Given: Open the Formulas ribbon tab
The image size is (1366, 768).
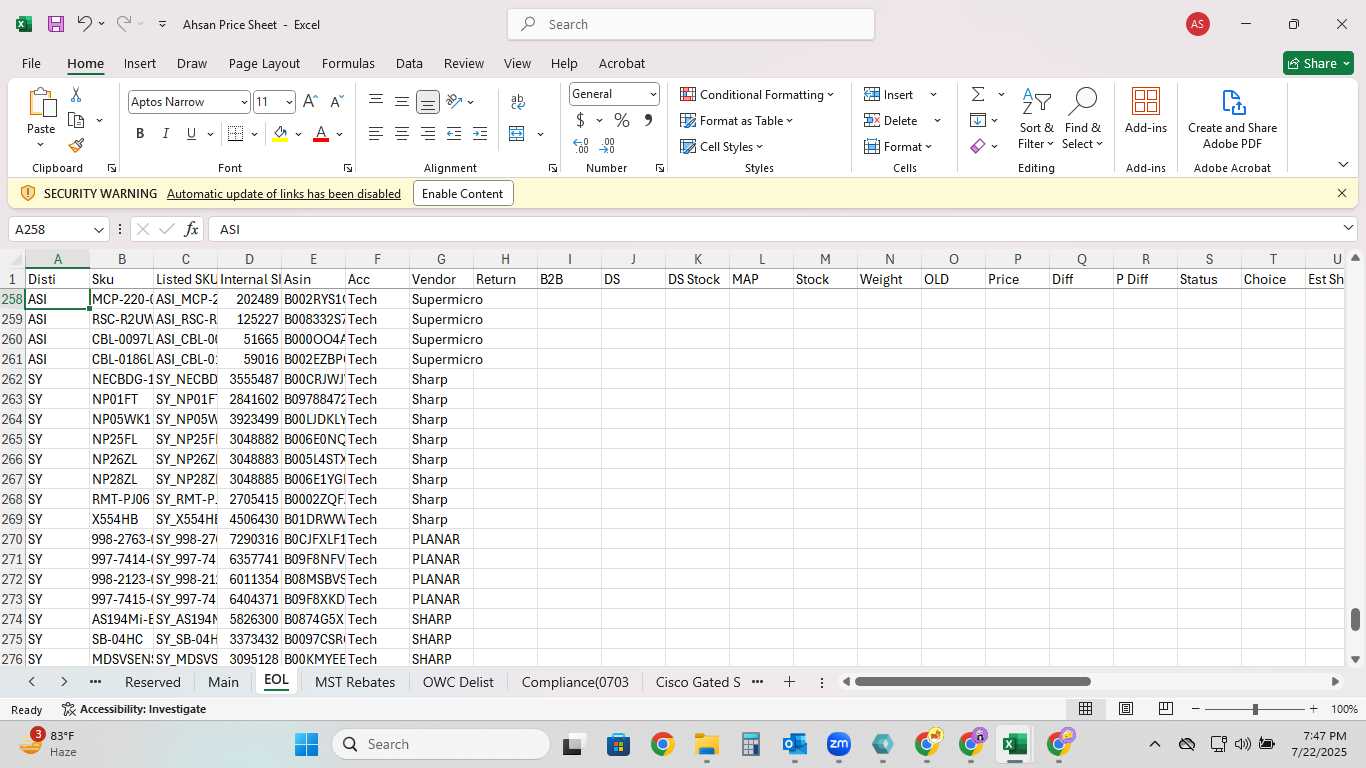Looking at the screenshot, I should pyautogui.click(x=348, y=63).
